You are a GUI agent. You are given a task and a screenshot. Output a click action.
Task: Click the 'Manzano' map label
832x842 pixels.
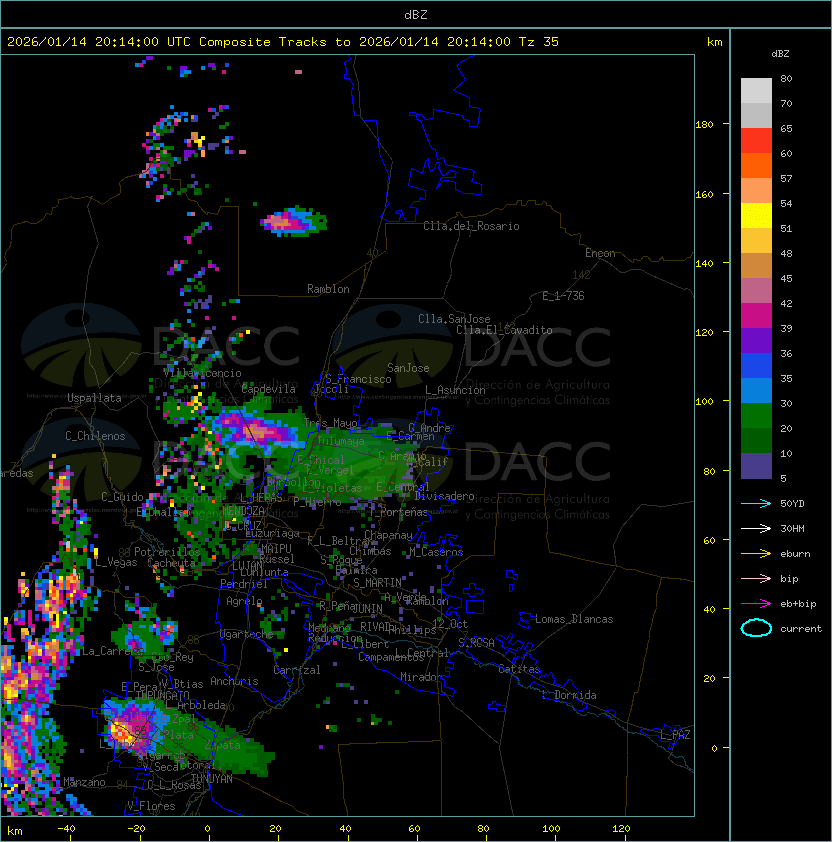tap(84, 782)
